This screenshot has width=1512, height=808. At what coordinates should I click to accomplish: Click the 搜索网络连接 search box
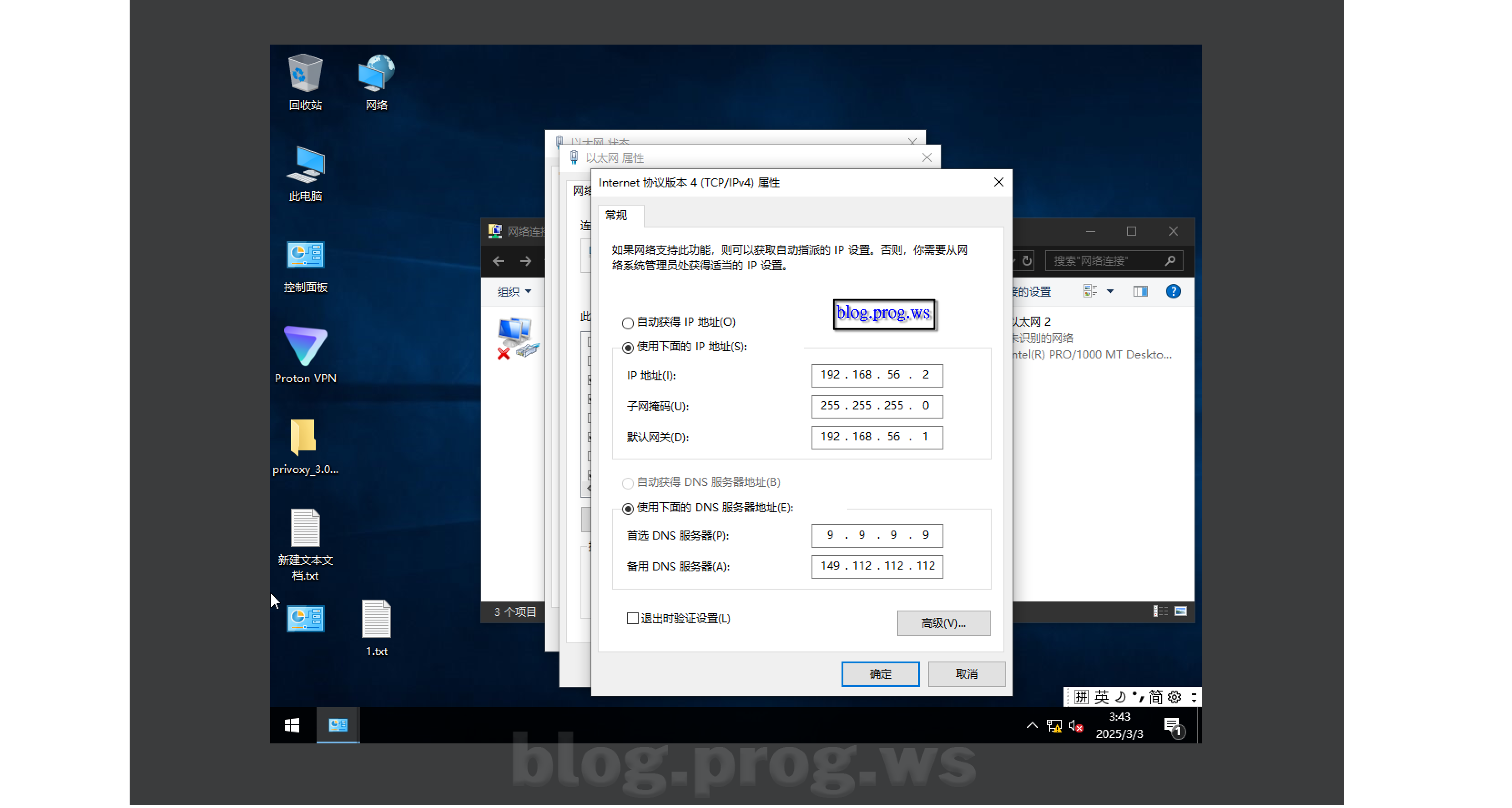(1109, 260)
